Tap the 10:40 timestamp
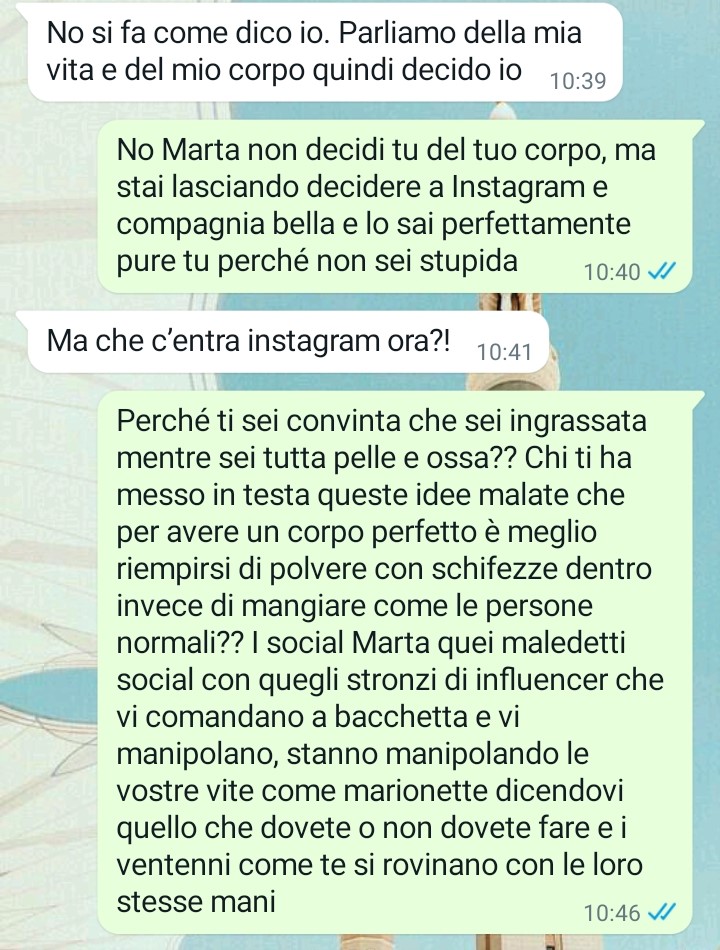The height and width of the screenshot is (950, 720). pos(612,272)
